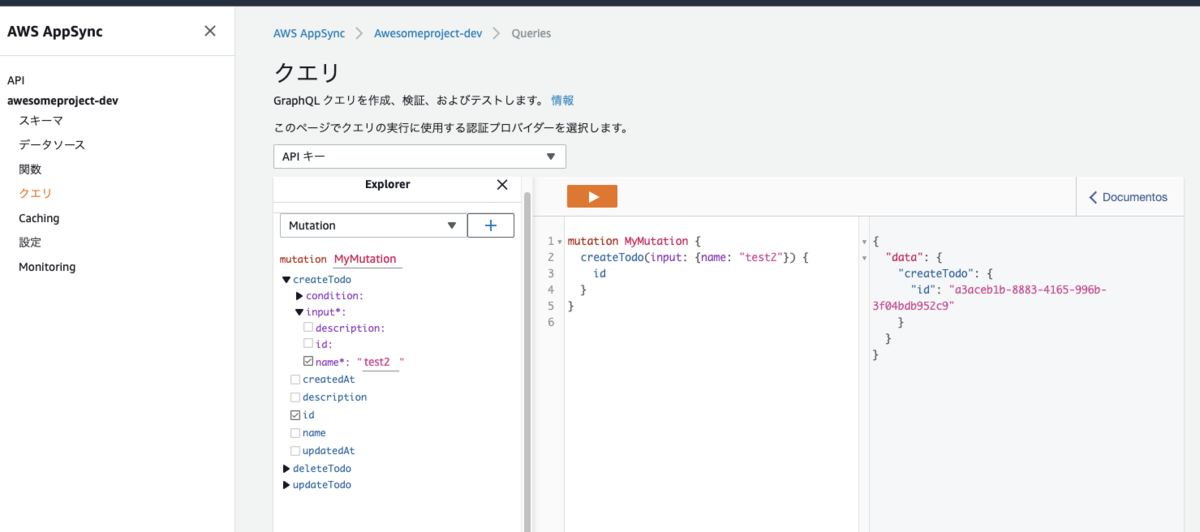Check the createdAt field checkbox
1200x532 pixels.
pos(295,379)
